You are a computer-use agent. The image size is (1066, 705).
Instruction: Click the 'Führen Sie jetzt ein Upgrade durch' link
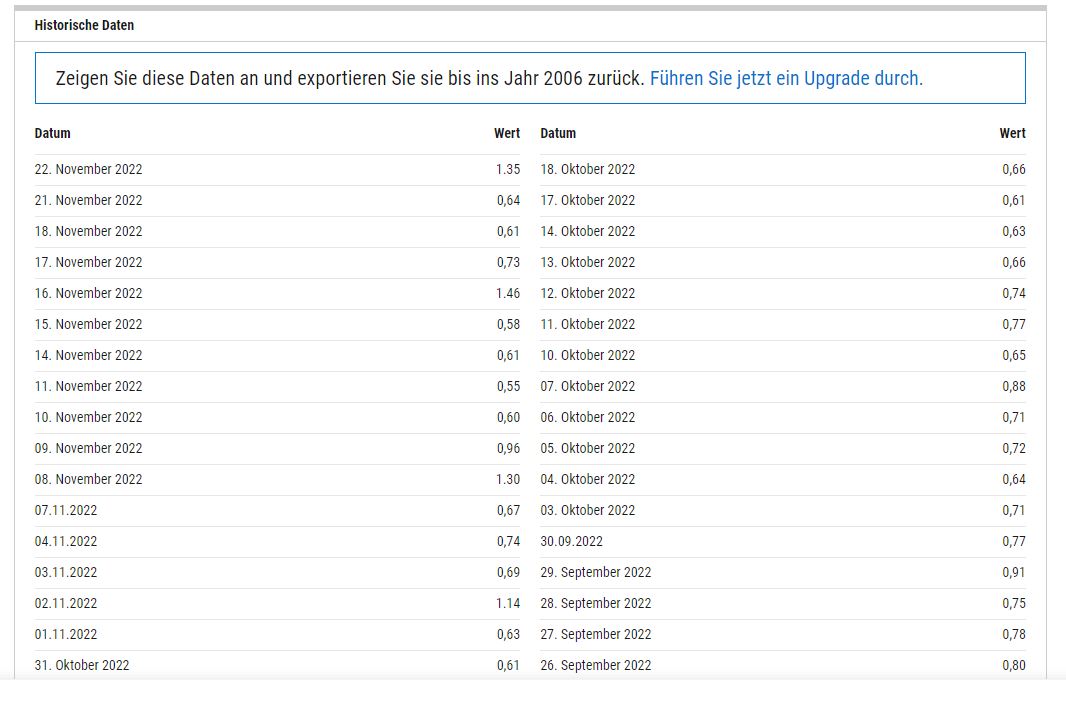(x=786, y=78)
